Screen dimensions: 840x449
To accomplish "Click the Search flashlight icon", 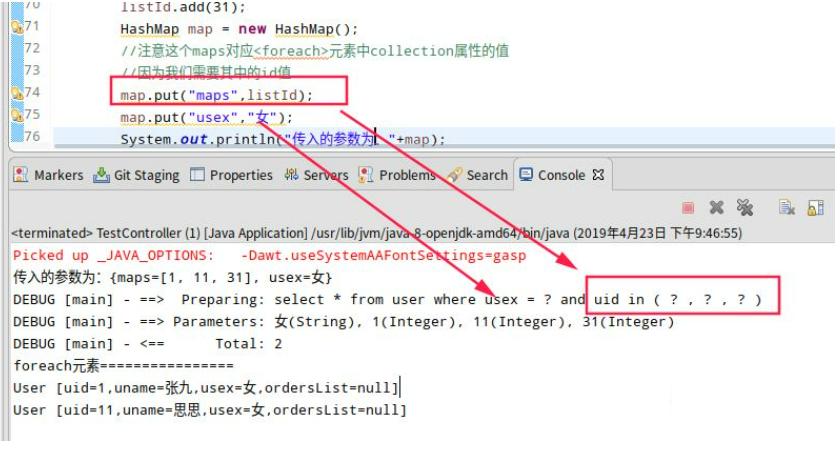I will [454, 175].
